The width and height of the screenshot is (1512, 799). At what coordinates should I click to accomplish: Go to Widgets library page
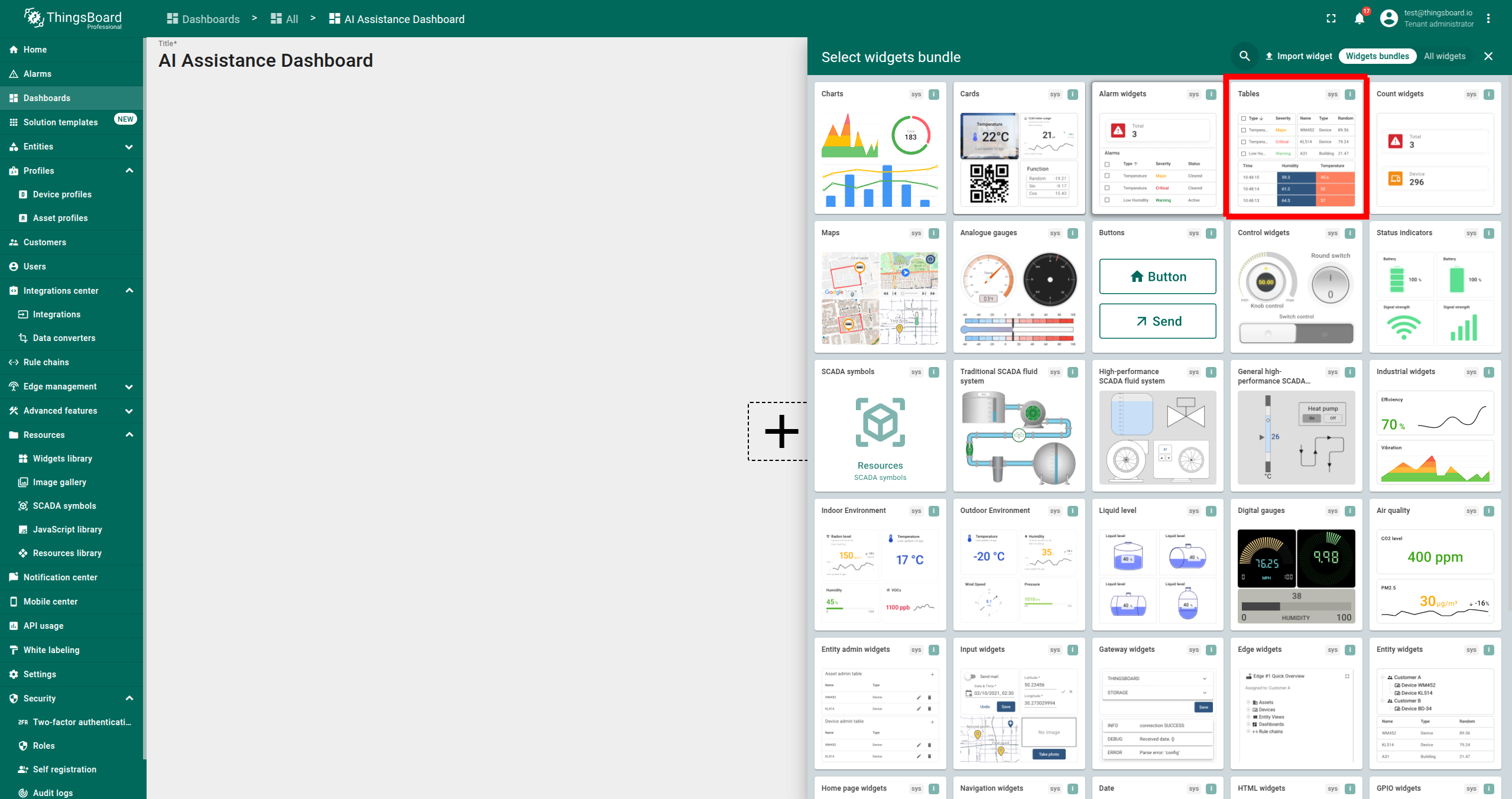(x=62, y=459)
